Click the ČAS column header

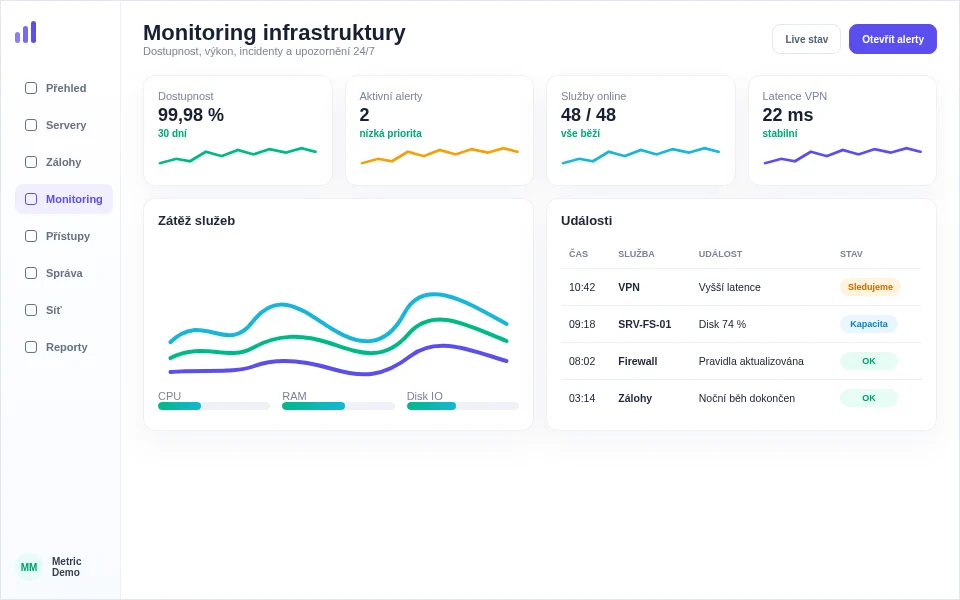tap(578, 253)
